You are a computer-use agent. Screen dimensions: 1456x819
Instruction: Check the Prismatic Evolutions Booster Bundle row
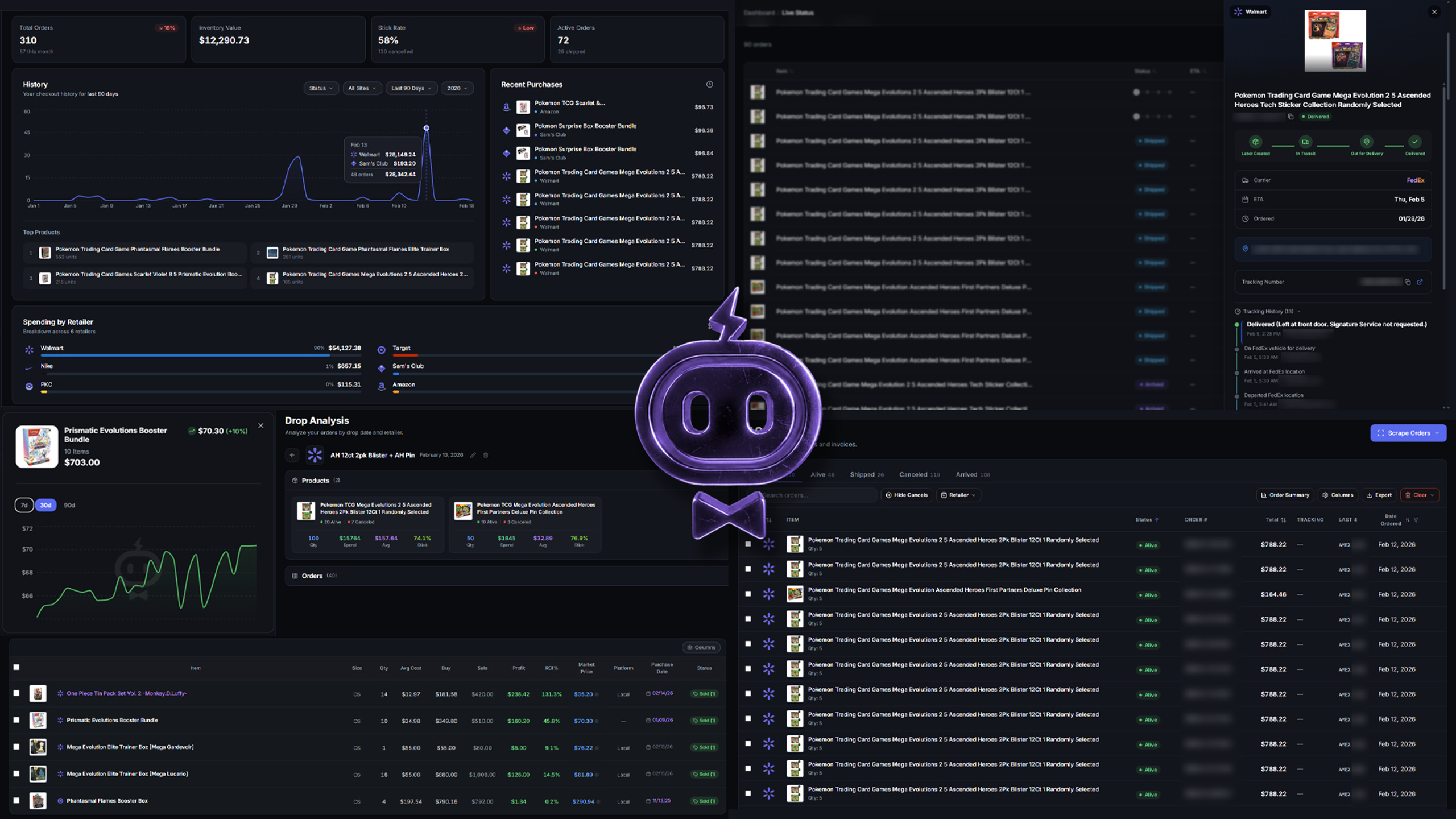pos(16,720)
